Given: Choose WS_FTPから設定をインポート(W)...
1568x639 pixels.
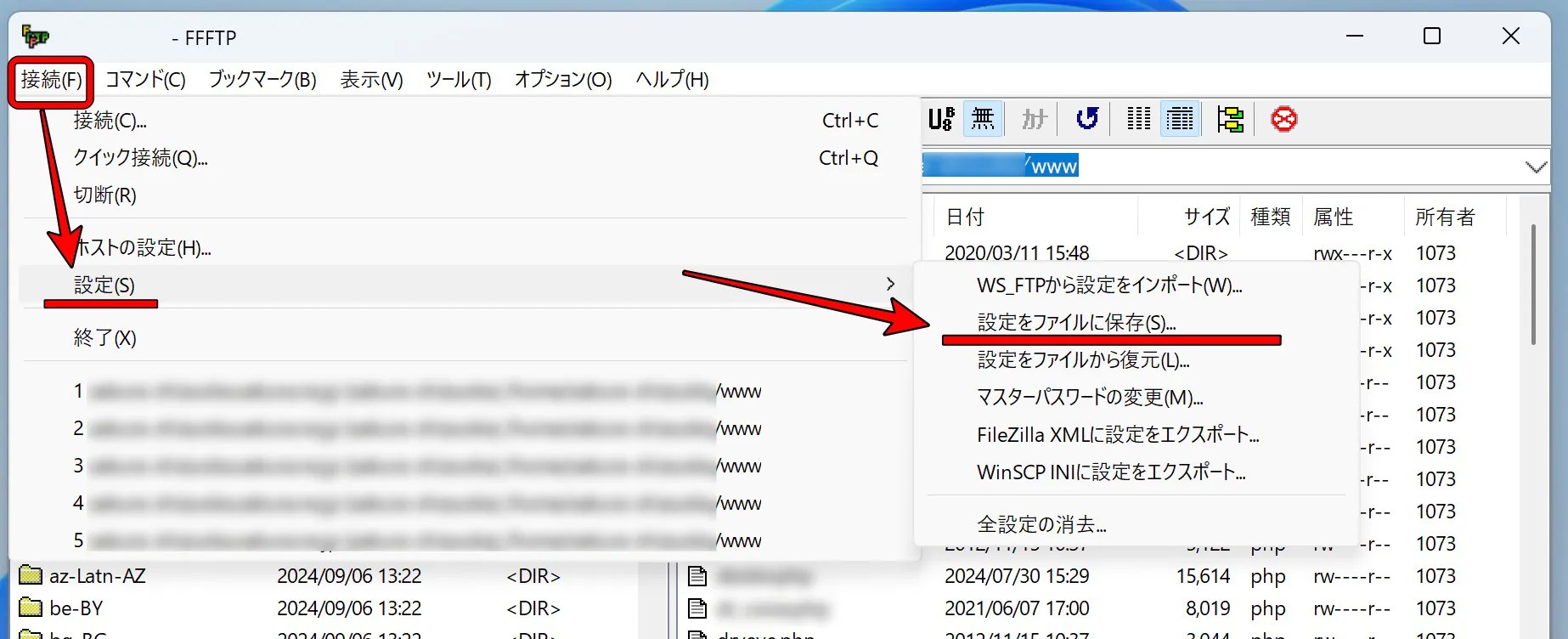Looking at the screenshot, I should pyautogui.click(x=1137, y=286).
